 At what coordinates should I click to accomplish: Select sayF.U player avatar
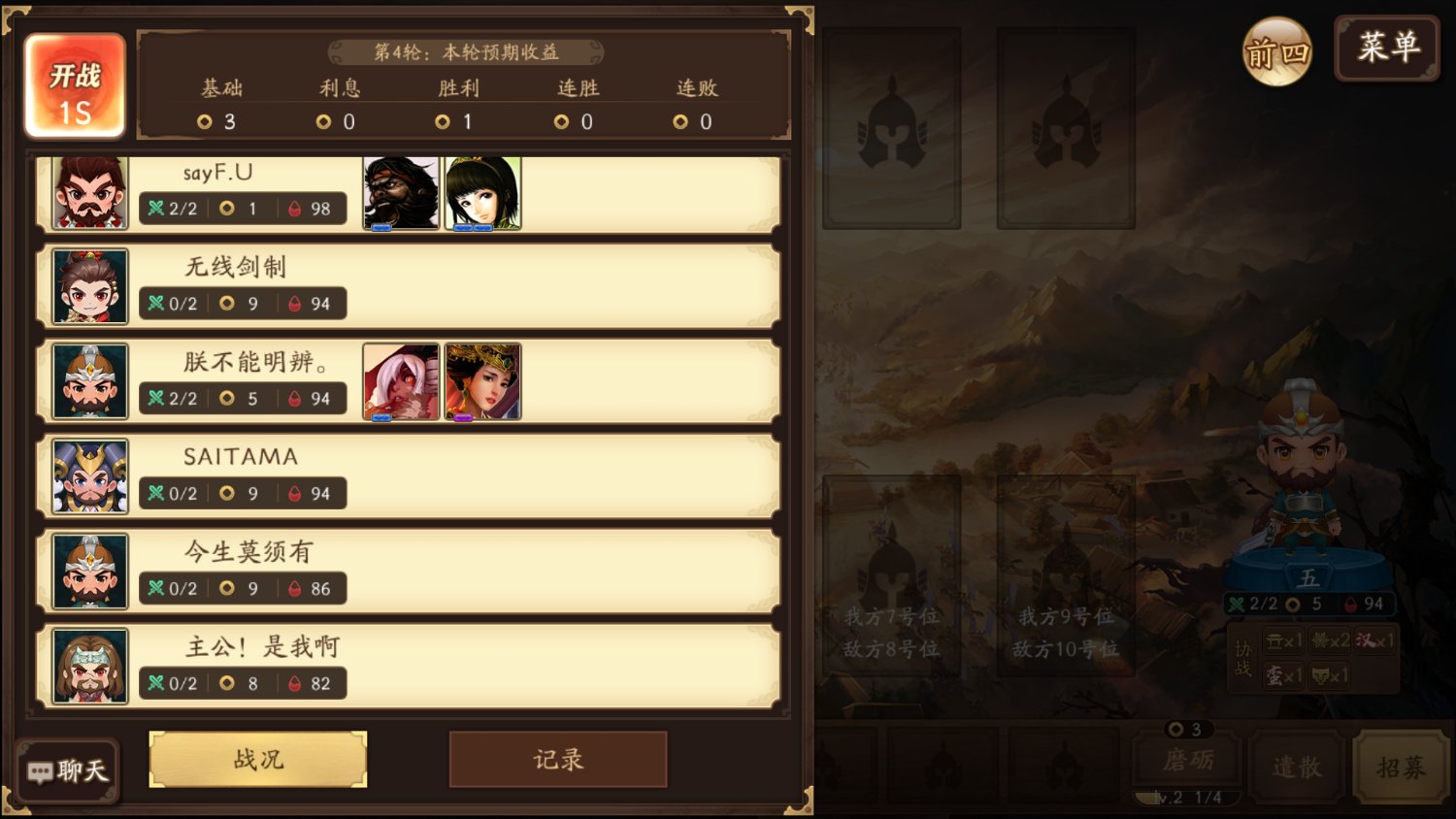point(90,193)
